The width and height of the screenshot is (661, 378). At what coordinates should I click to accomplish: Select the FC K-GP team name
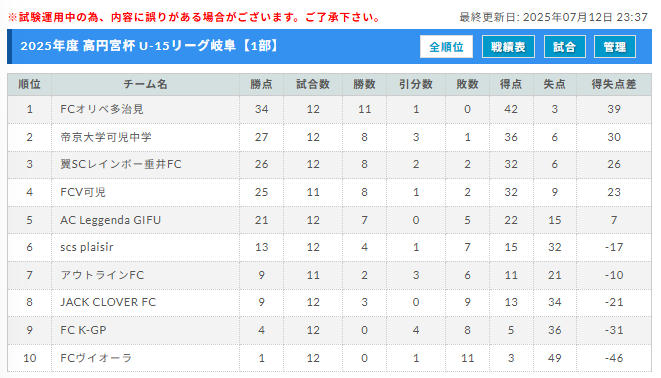(x=83, y=330)
